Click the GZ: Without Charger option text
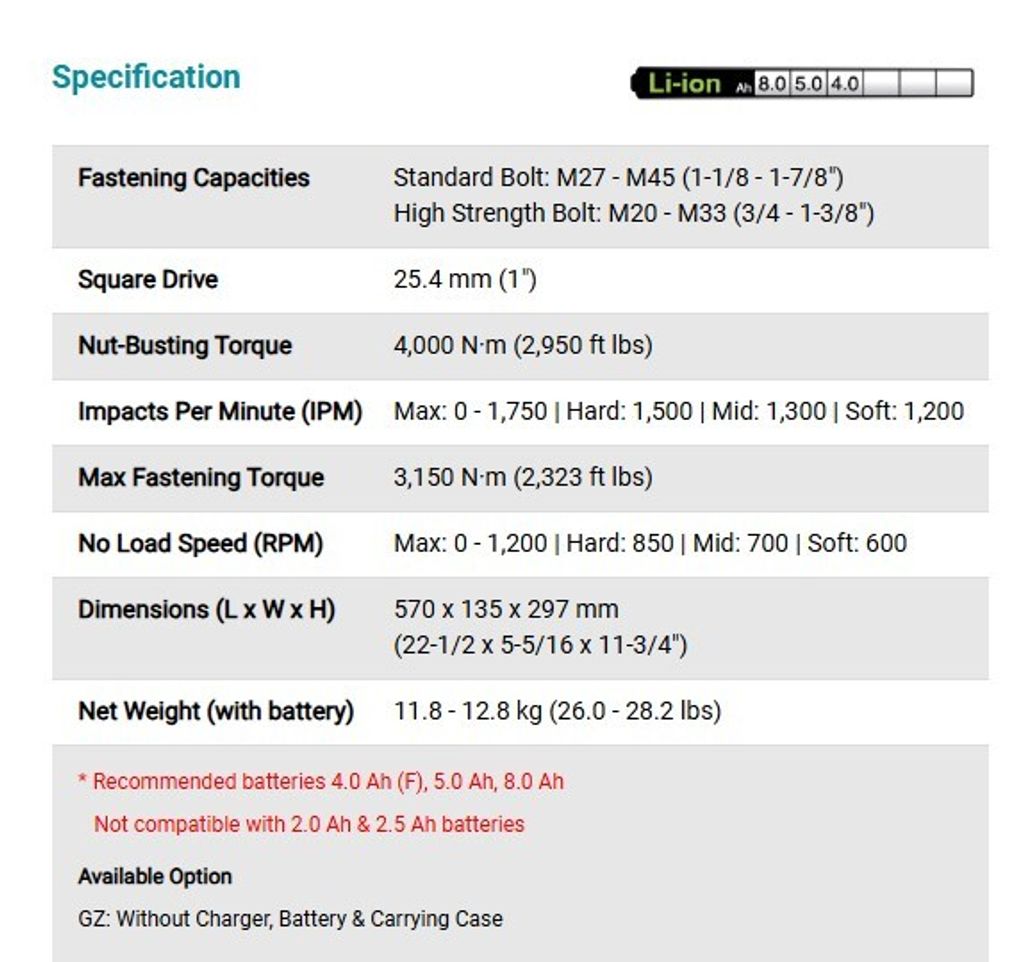 point(290,918)
